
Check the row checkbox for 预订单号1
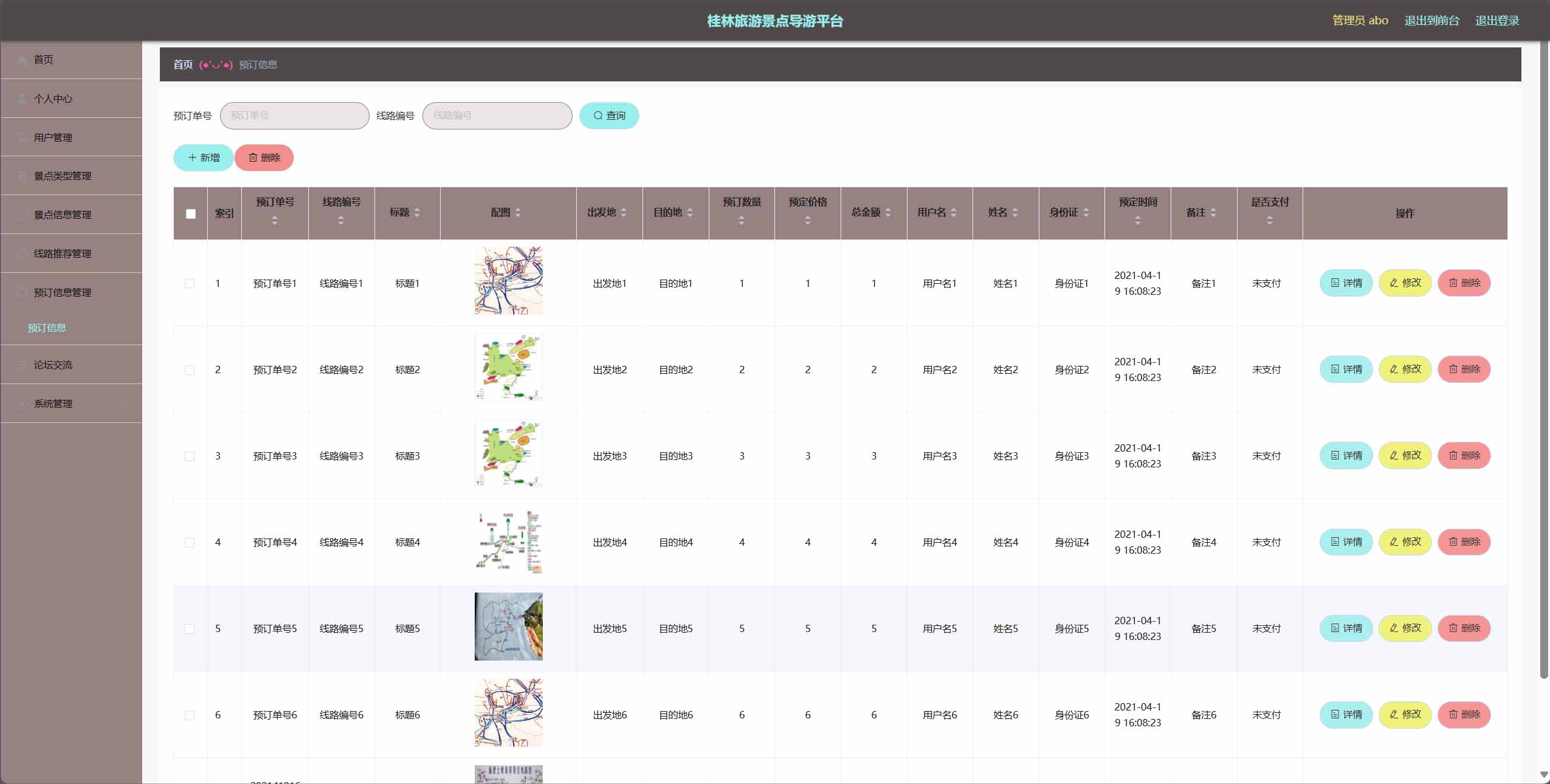pos(190,284)
